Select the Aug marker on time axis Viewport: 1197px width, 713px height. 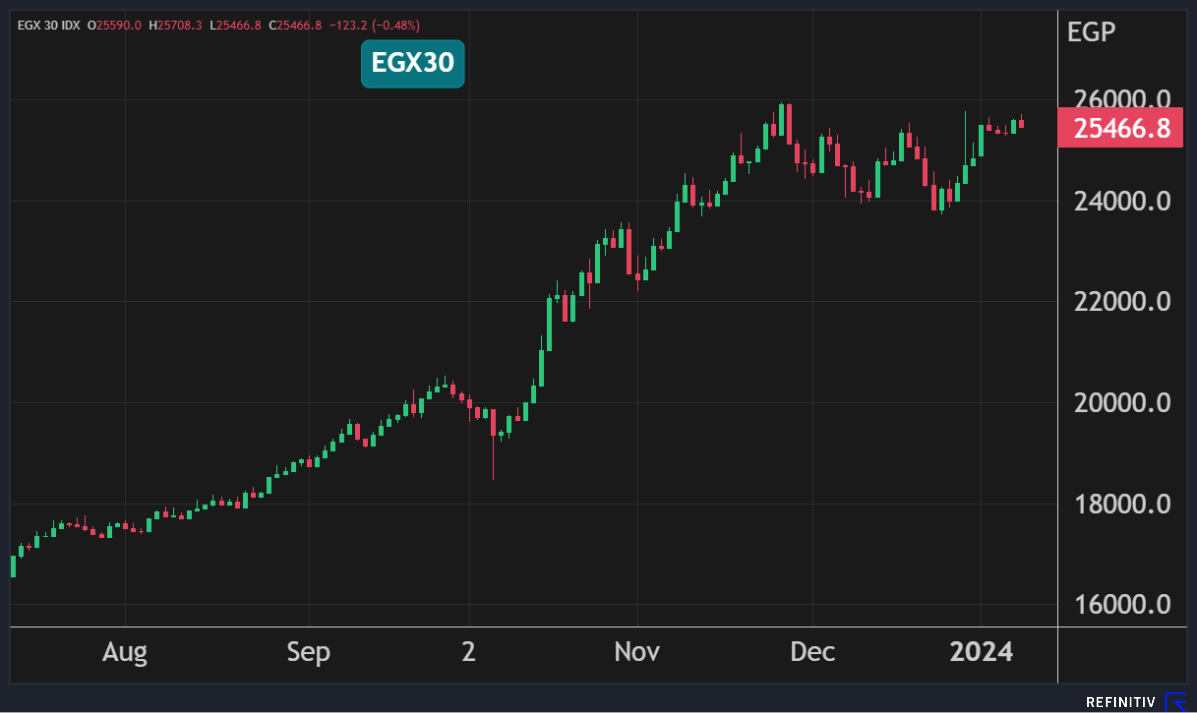click(x=125, y=653)
